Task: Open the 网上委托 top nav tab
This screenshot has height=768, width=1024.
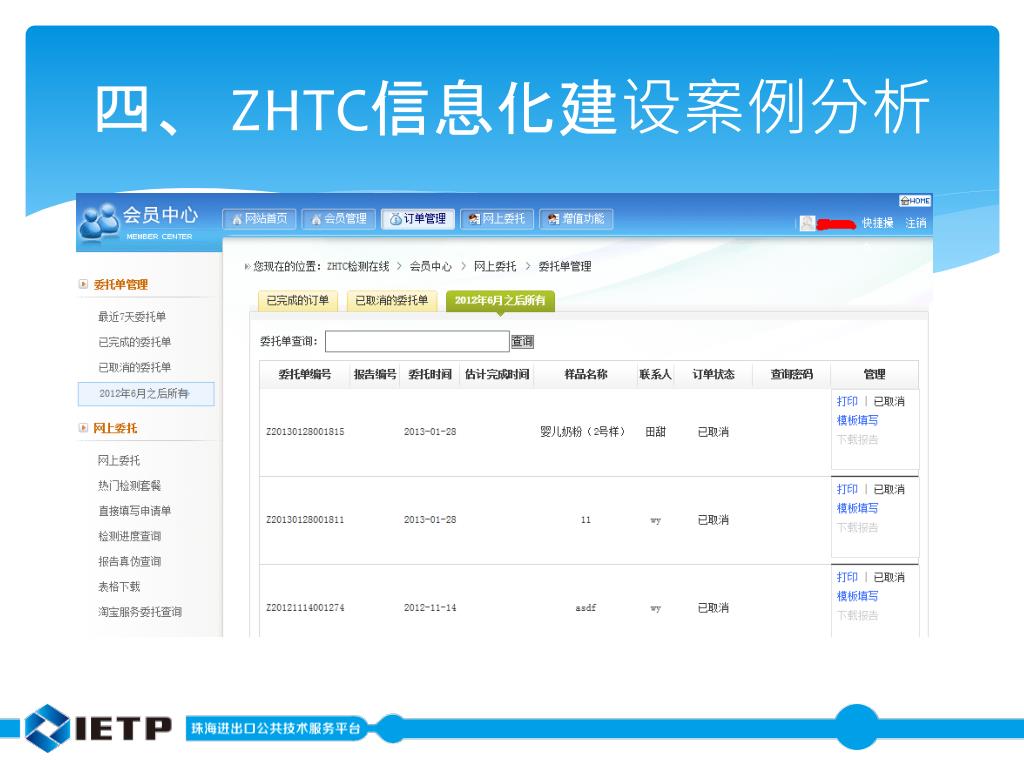Action: [498, 219]
